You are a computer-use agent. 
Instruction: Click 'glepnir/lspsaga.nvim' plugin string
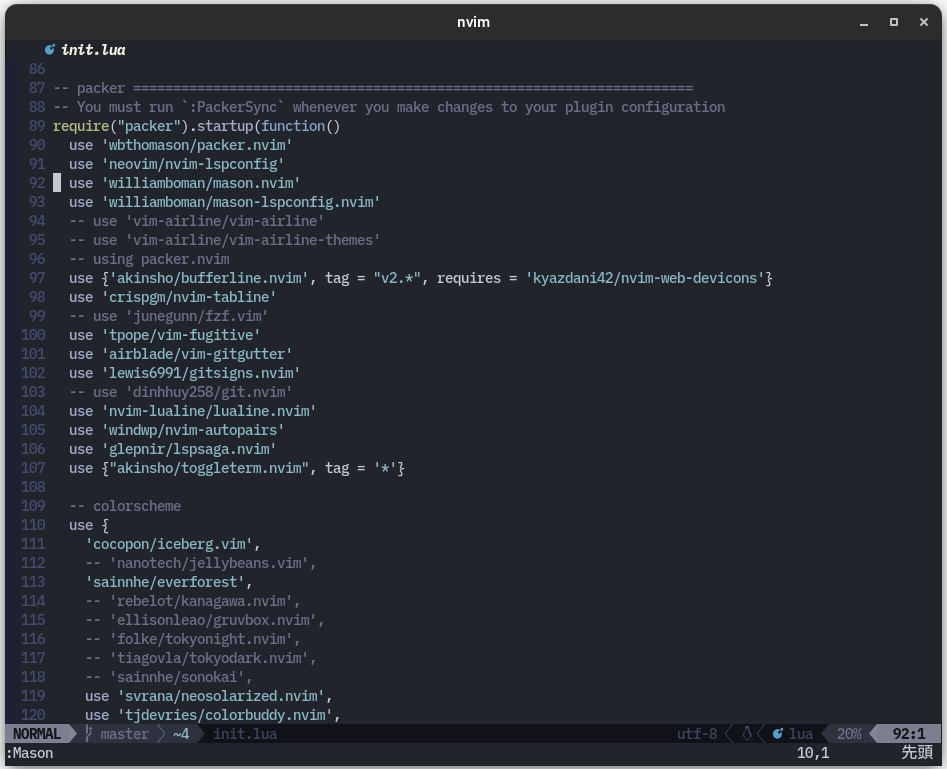tap(188, 449)
